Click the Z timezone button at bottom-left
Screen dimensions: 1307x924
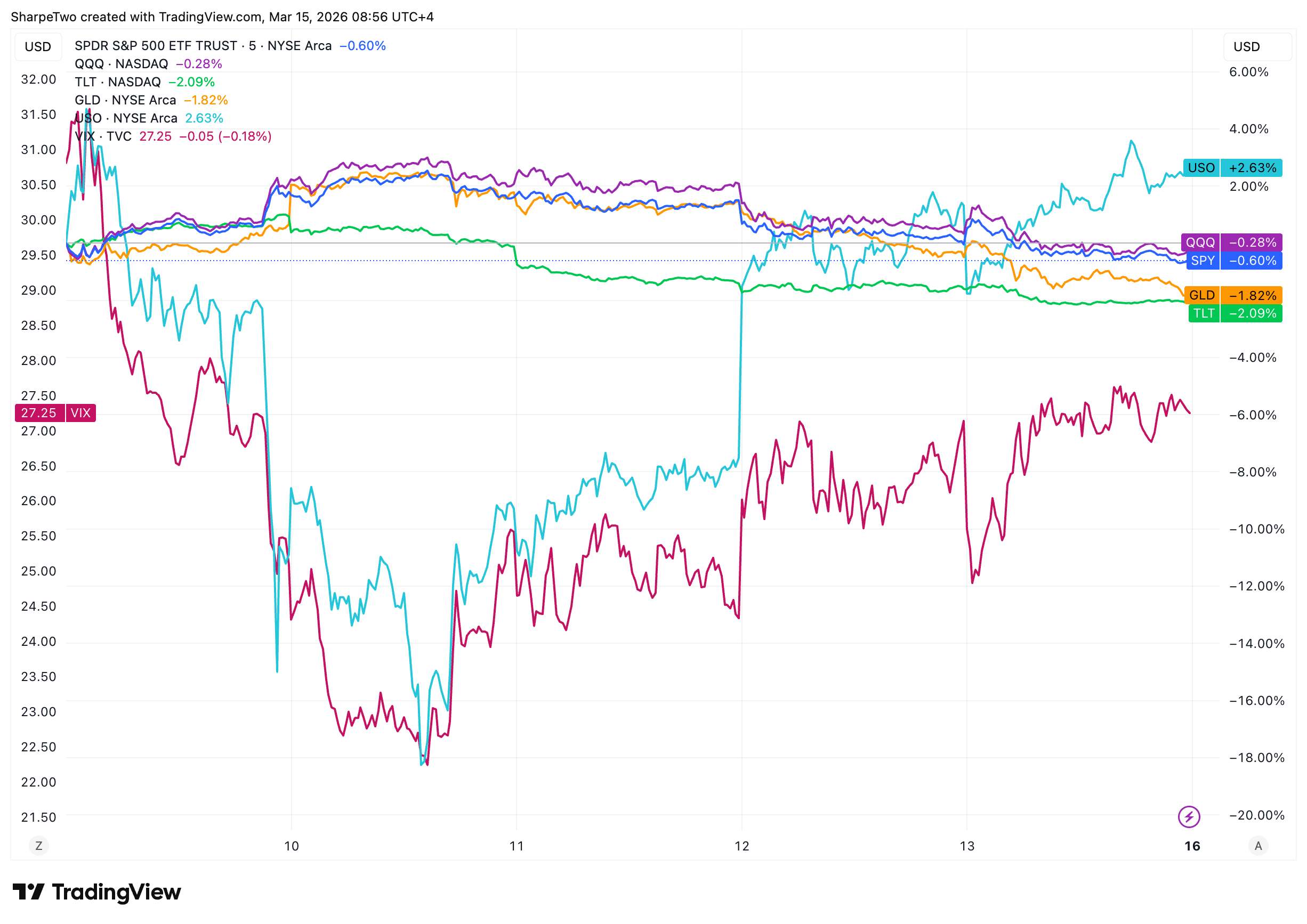coord(39,846)
